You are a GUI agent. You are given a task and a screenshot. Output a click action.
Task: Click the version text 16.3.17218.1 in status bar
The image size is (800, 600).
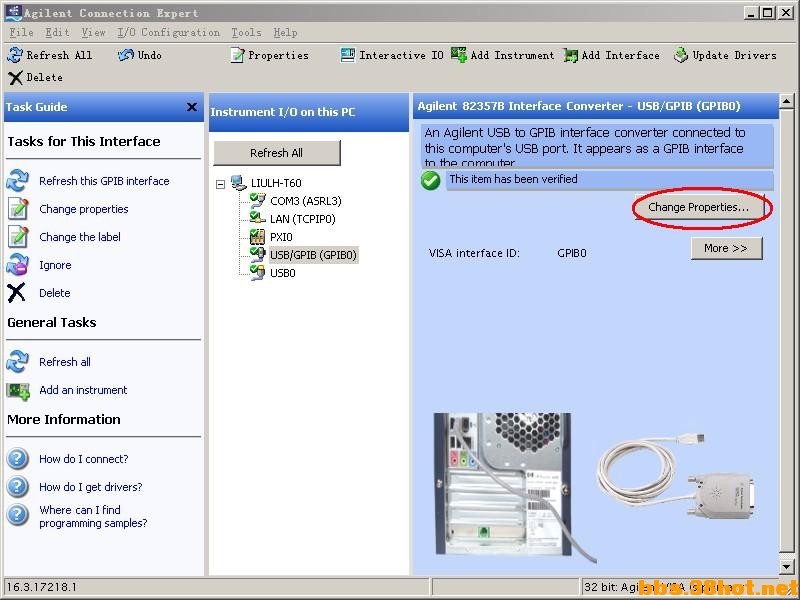[41, 587]
